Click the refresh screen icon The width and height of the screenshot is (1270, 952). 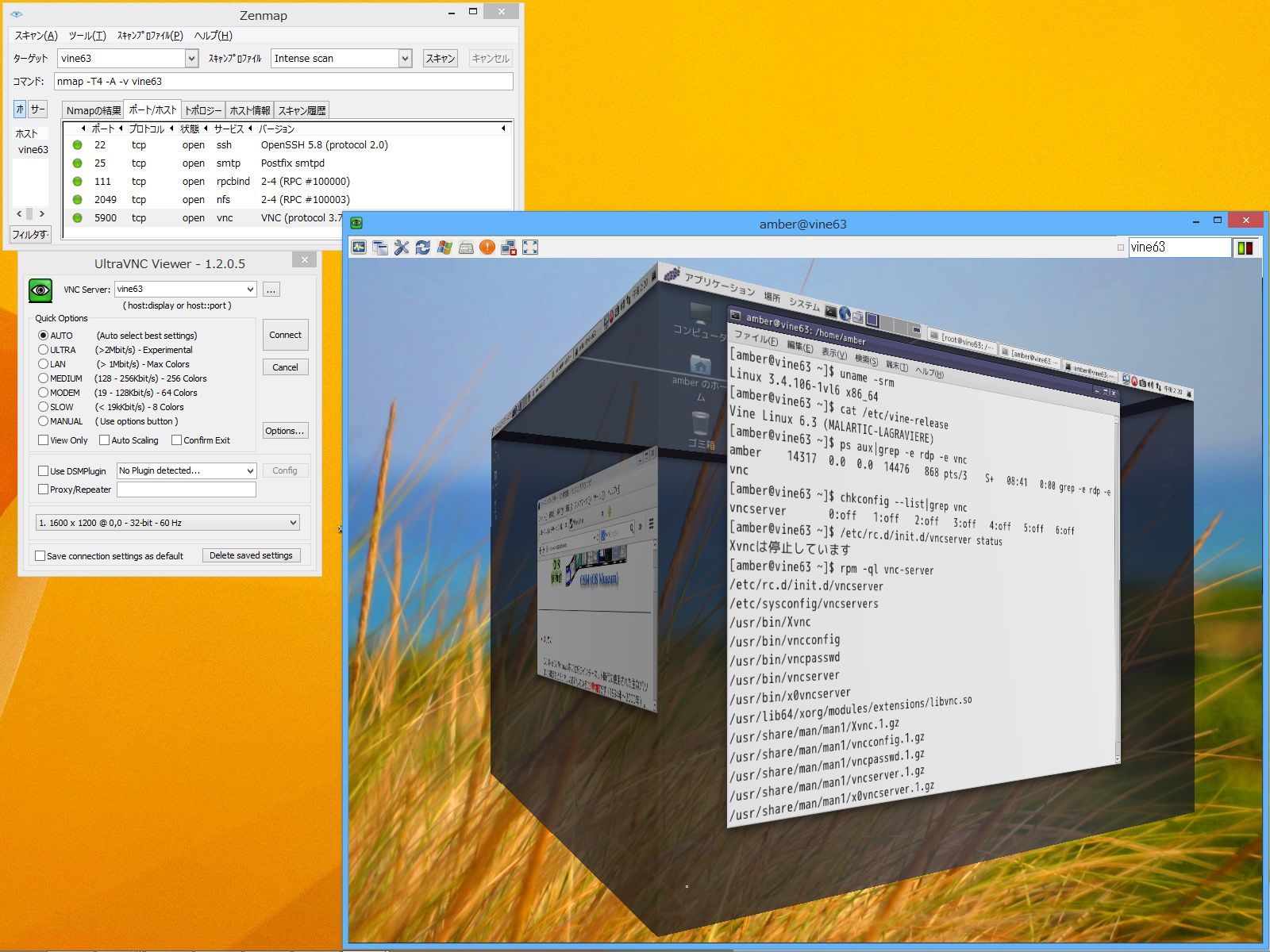coord(423,248)
